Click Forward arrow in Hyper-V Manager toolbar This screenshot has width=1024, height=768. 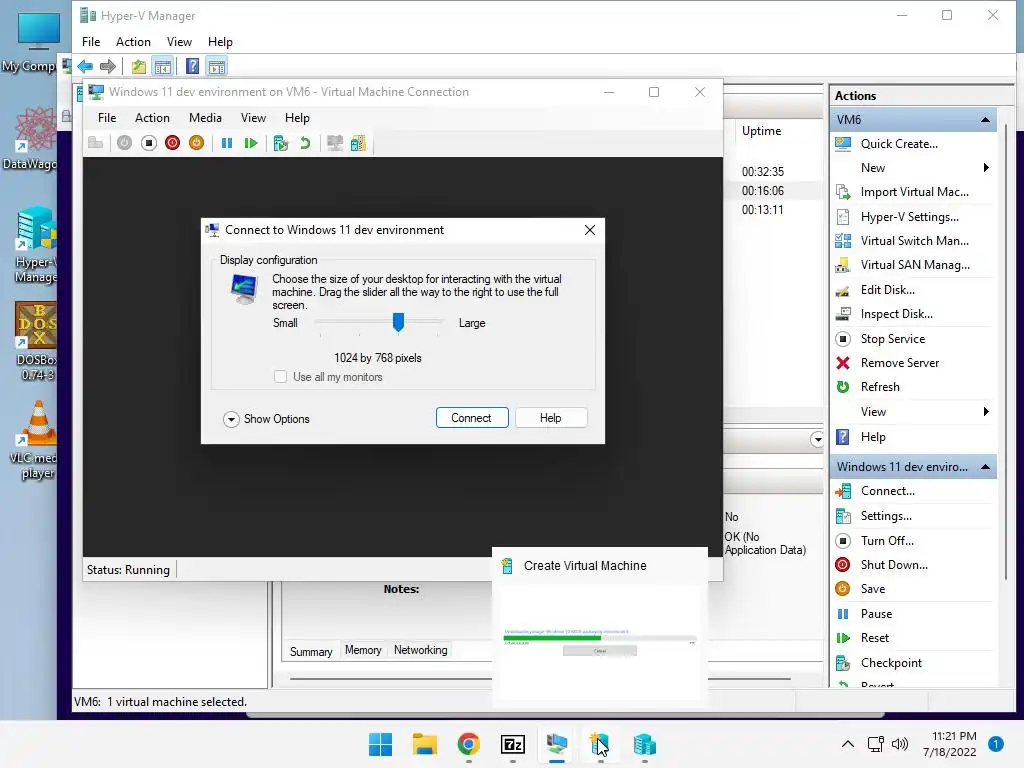coord(108,66)
